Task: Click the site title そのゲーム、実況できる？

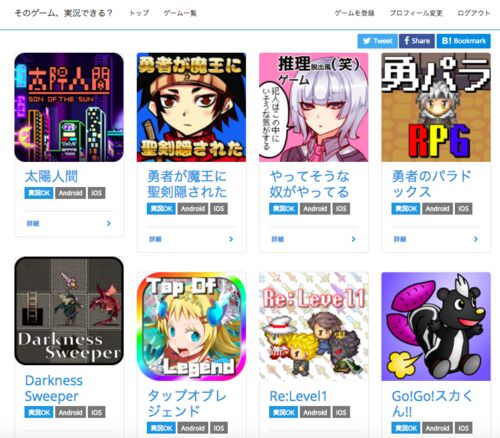Action: (64, 13)
